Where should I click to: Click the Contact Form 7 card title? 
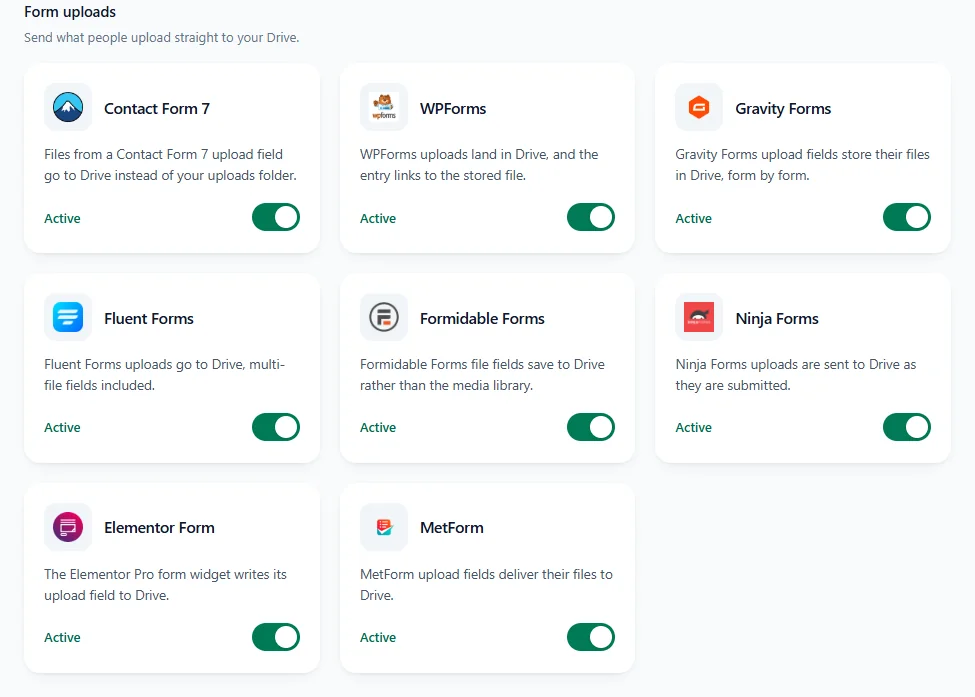[x=157, y=109]
